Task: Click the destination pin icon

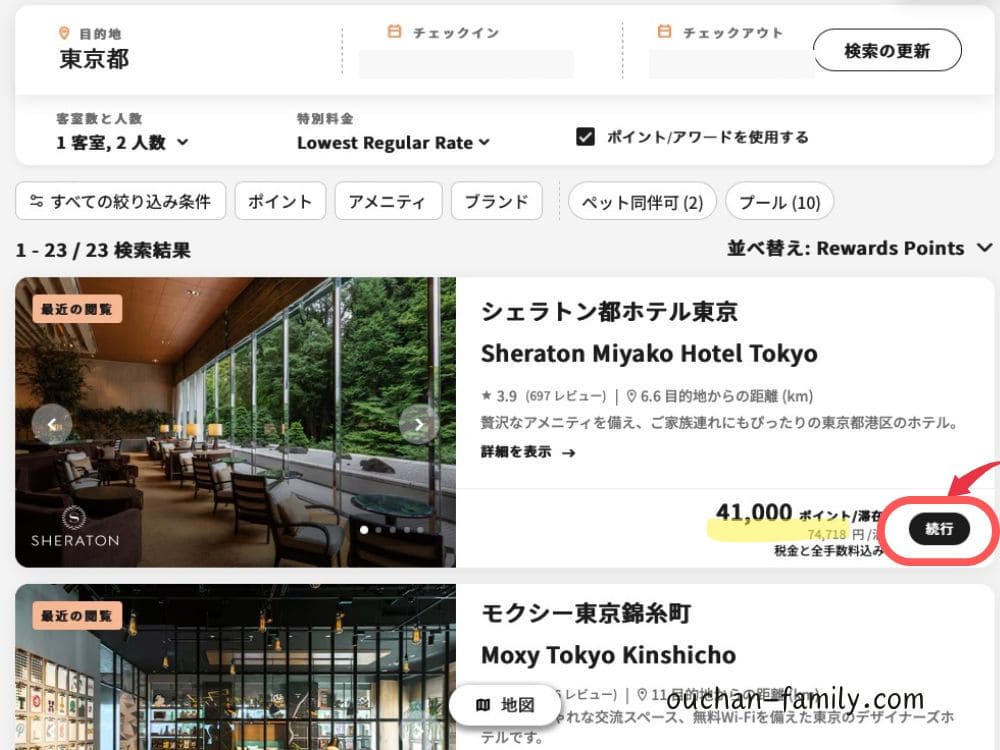Action: pyautogui.click(x=64, y=33)
